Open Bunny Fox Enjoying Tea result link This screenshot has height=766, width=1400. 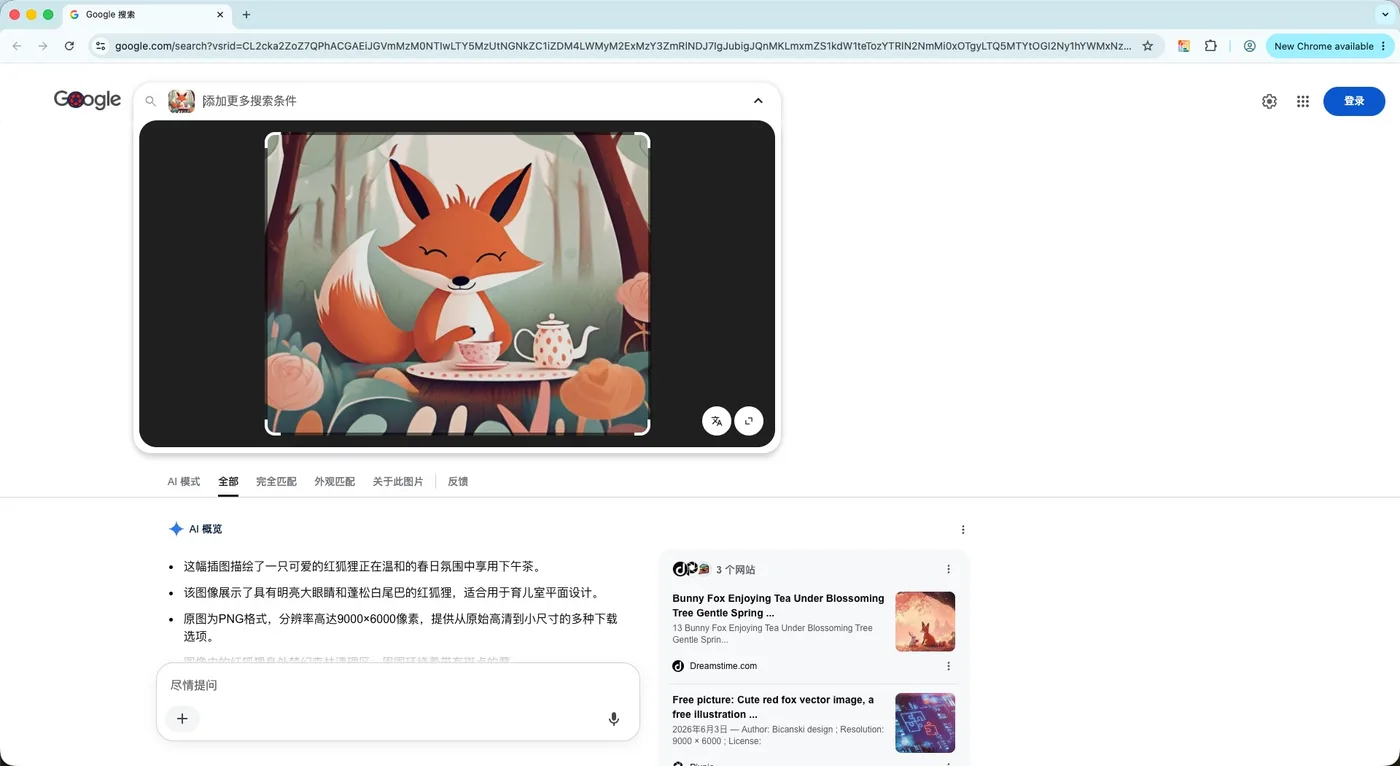click(x=778, y=605)
